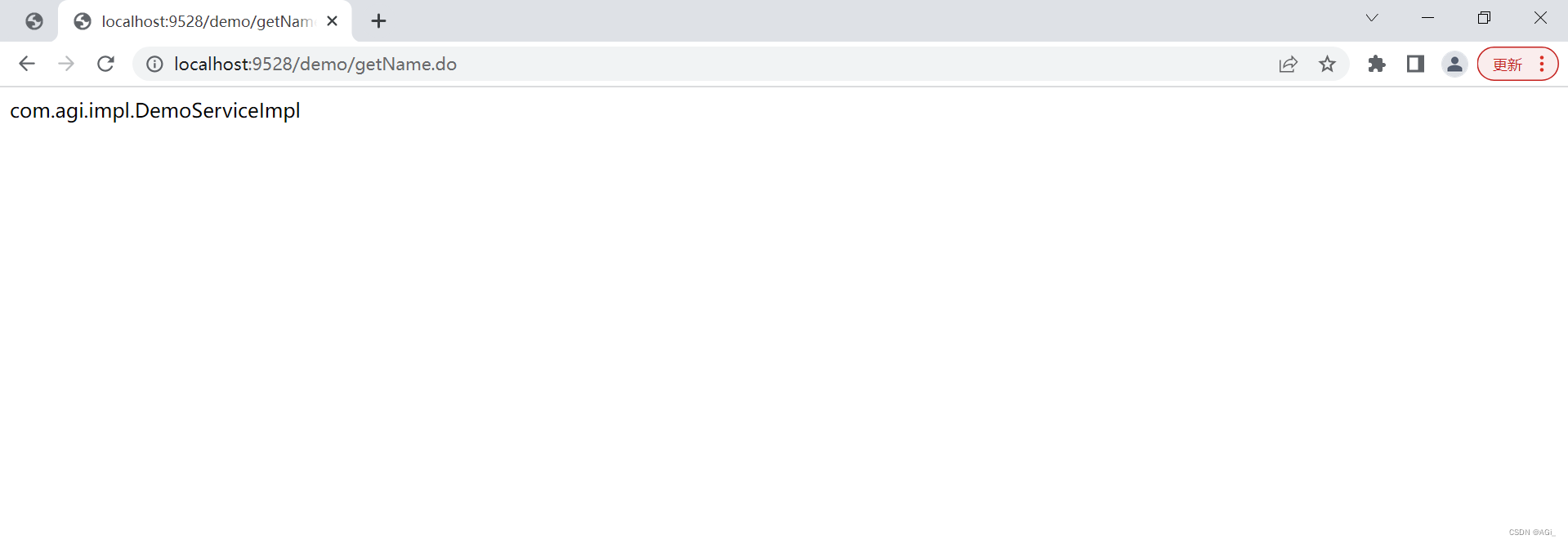Reload the getName.do page

(105, 64)
